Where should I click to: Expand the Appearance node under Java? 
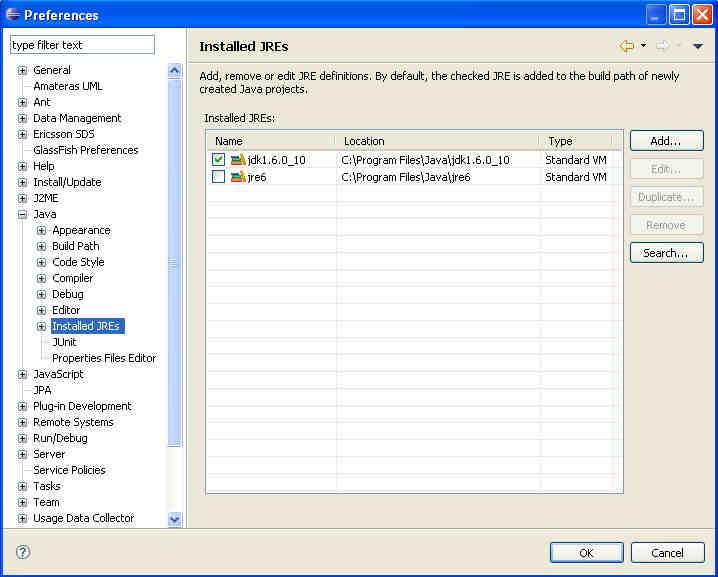pos(41,230)
